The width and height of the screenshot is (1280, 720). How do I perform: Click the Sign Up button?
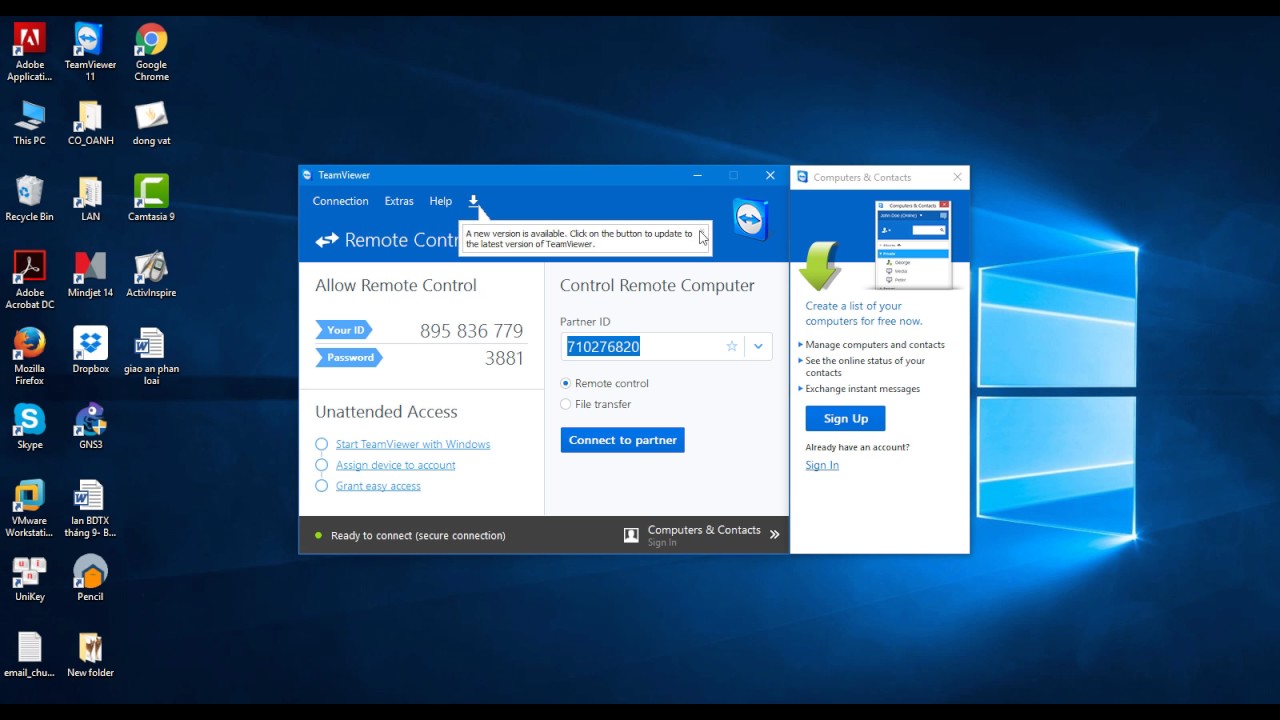pos(845,418)
